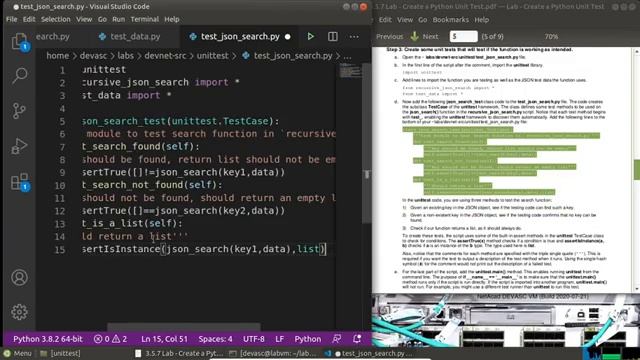Click Previous page button in PDF viewer
This screenshot has height=360, width=640.
[x=389, y=37]
